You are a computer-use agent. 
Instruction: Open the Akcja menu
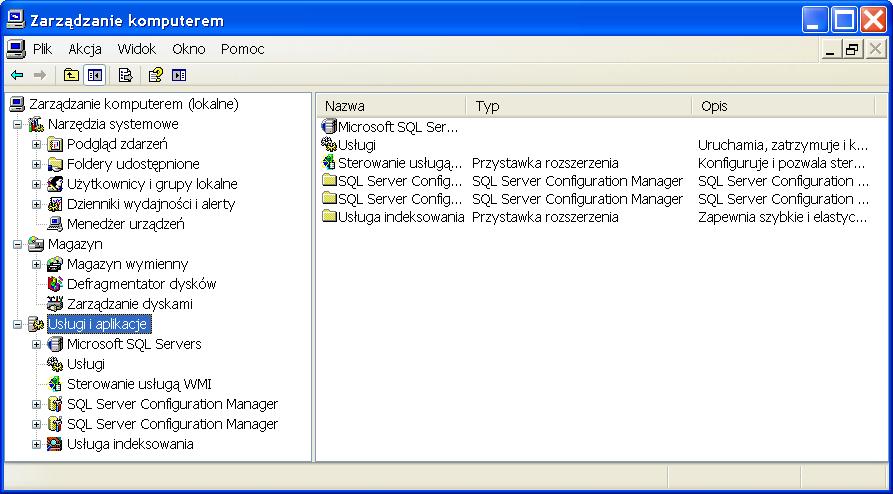85,49
